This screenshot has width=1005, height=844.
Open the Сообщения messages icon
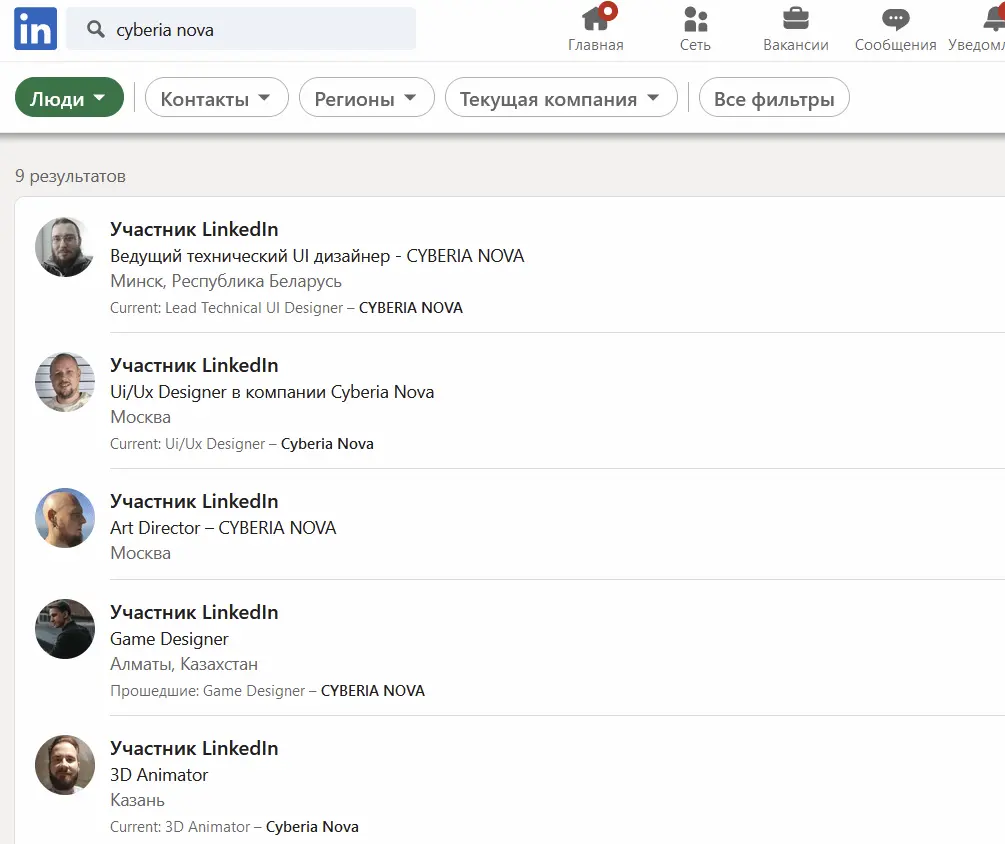[x=895, y=19]
